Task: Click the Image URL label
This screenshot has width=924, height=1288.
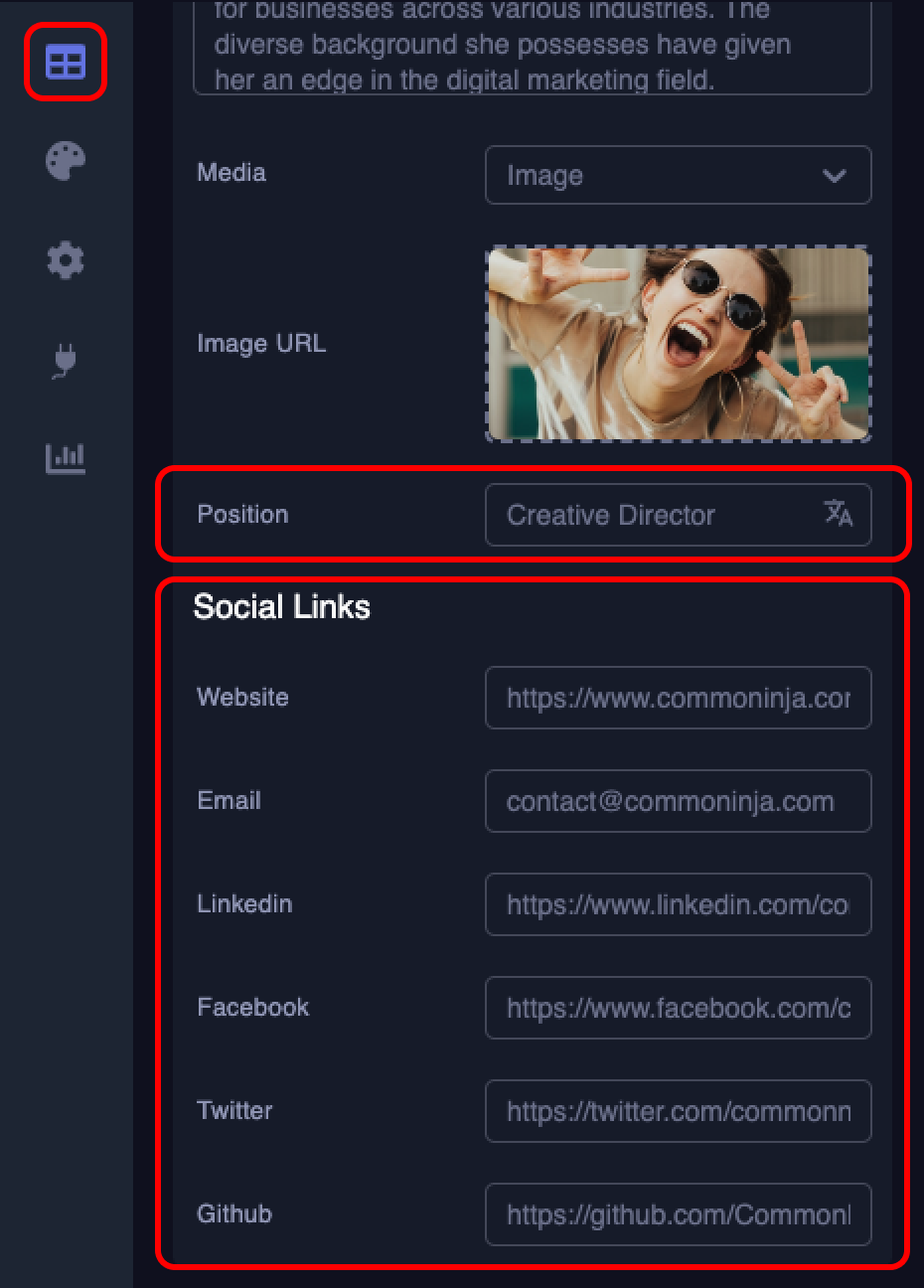Action: coord(260,344)
